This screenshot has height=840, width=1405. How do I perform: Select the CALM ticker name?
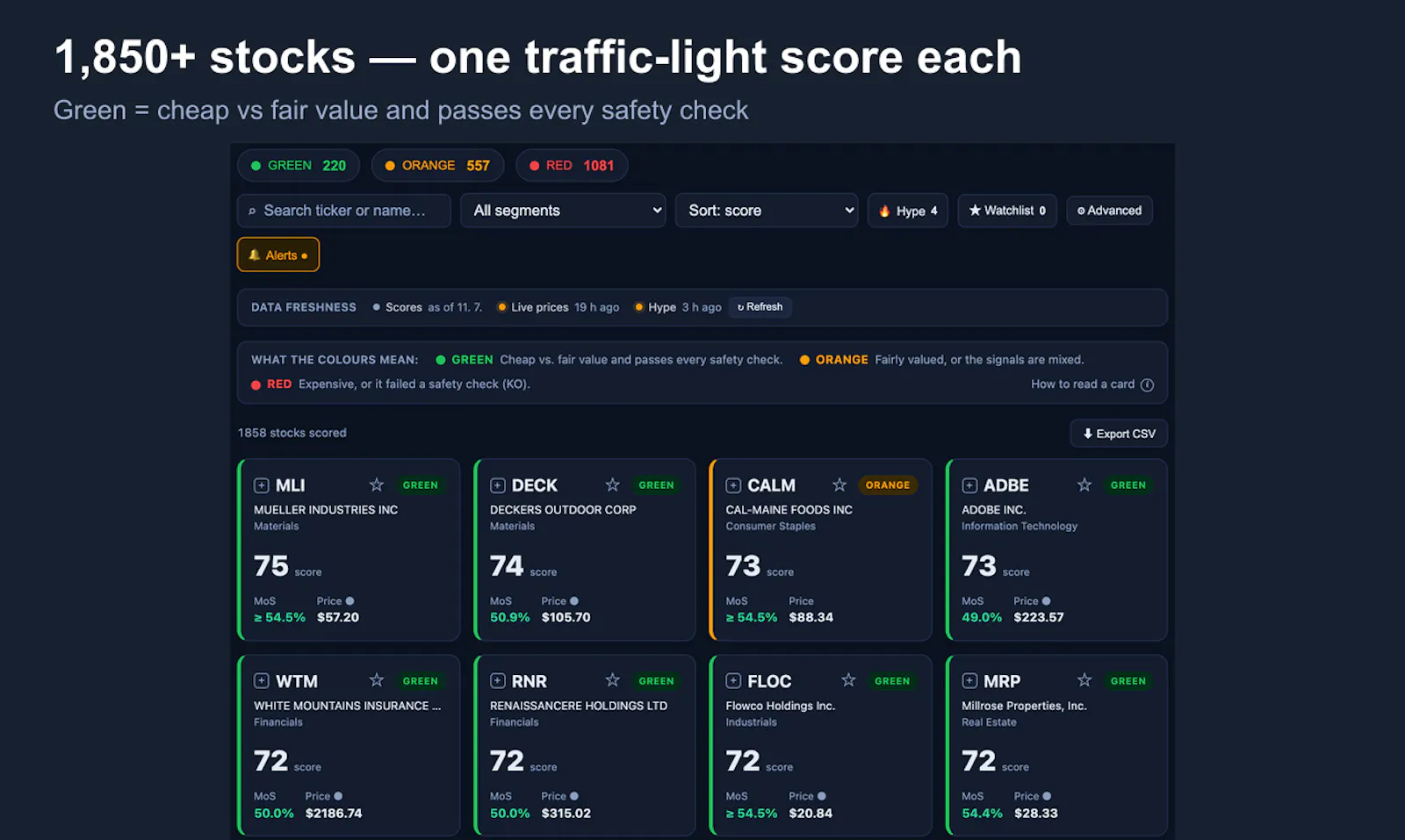[x=771, y=485]
